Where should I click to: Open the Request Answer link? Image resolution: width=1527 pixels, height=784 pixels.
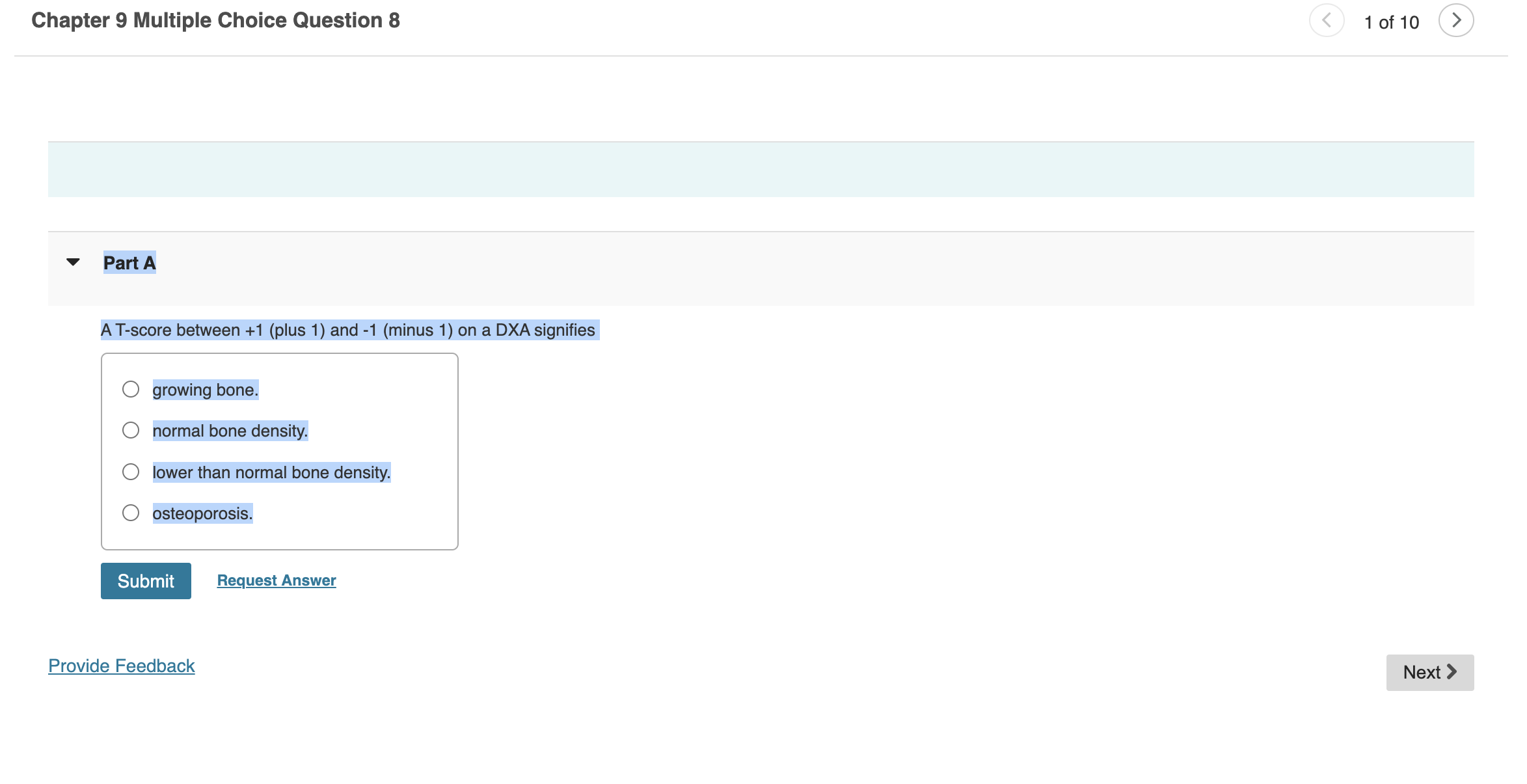pos(276,580)
